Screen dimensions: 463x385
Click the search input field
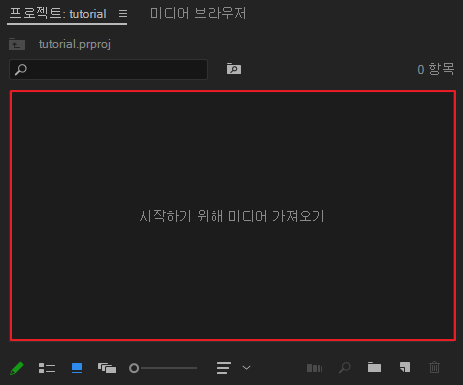point(109,69)
